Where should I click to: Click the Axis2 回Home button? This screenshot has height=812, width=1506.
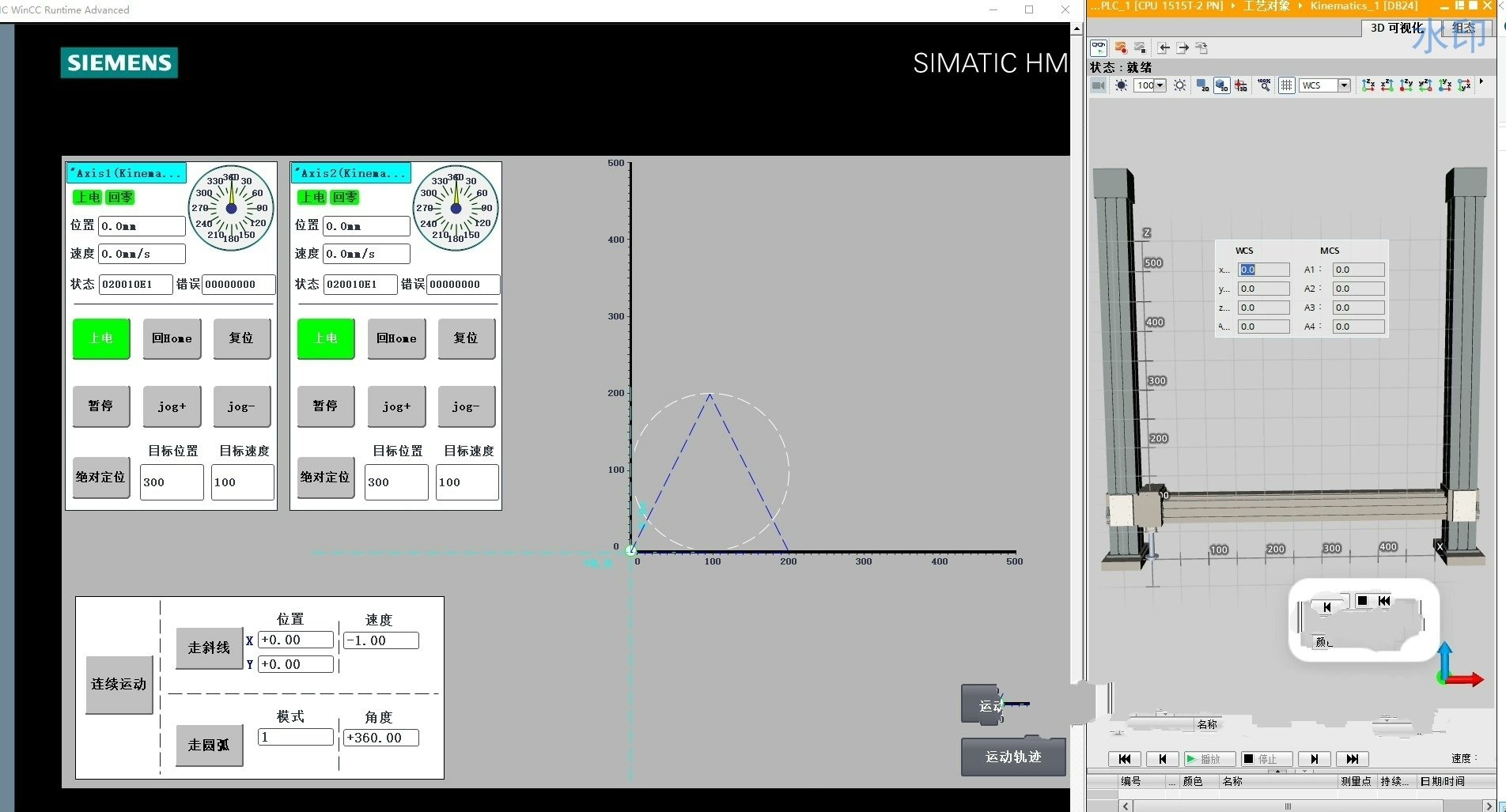coord(397,338)
